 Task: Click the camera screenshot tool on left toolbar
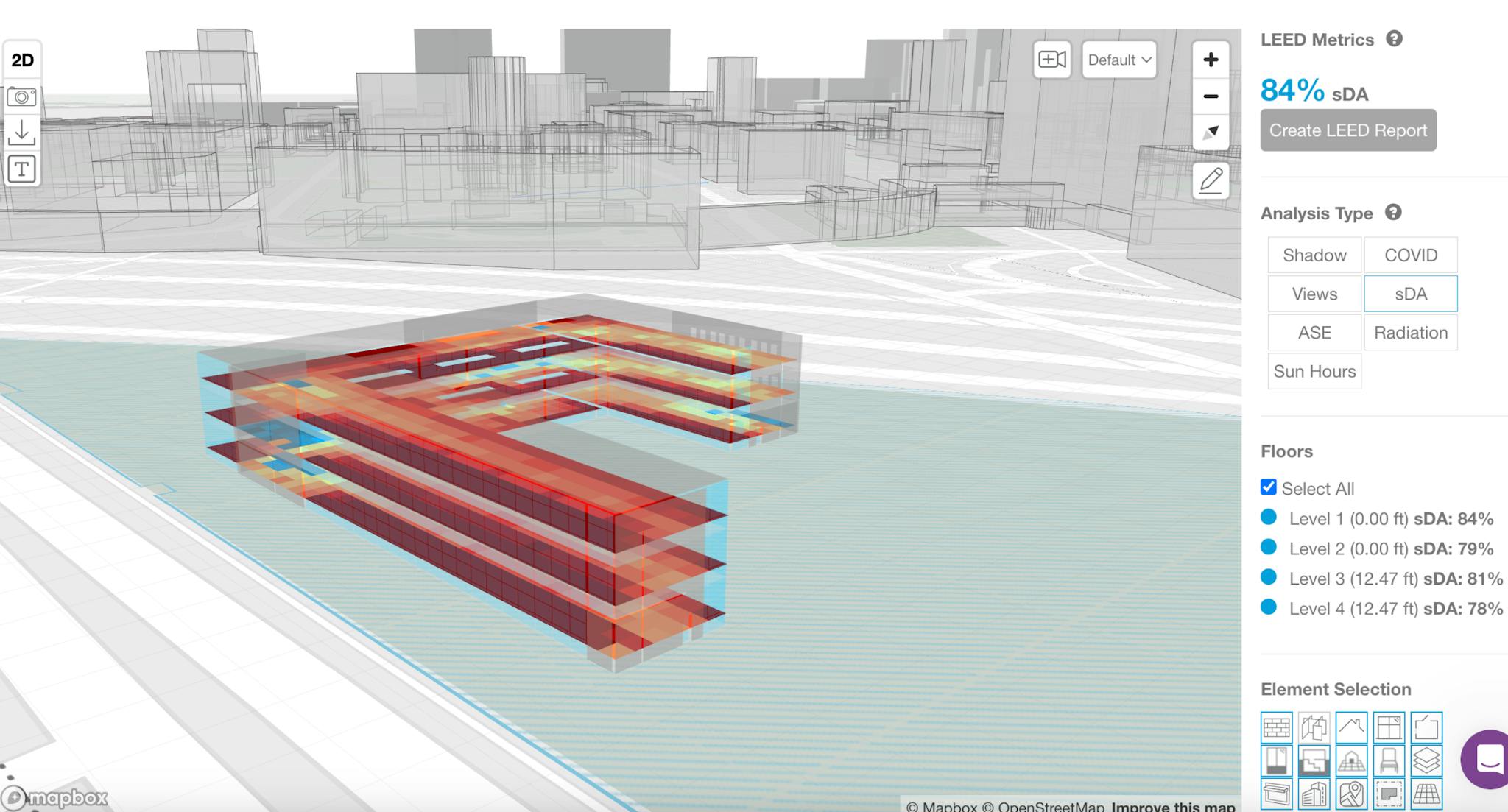coord(22,96)
